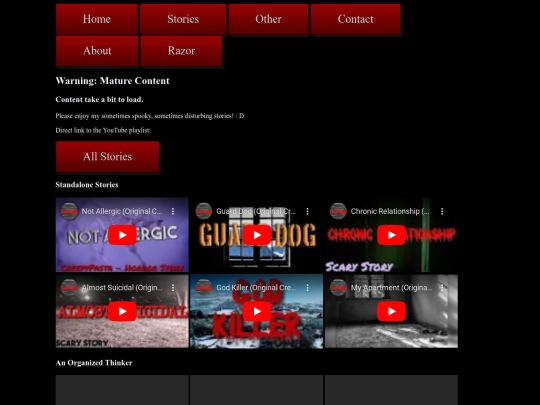
Task: Click channel avatar on Almost Suicidal video
Action: 69,288
